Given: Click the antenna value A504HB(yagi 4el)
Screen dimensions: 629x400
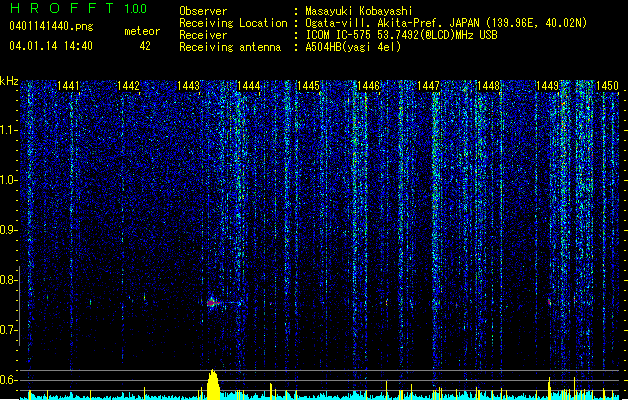Looking at the screenshot, I should point(353,47).
